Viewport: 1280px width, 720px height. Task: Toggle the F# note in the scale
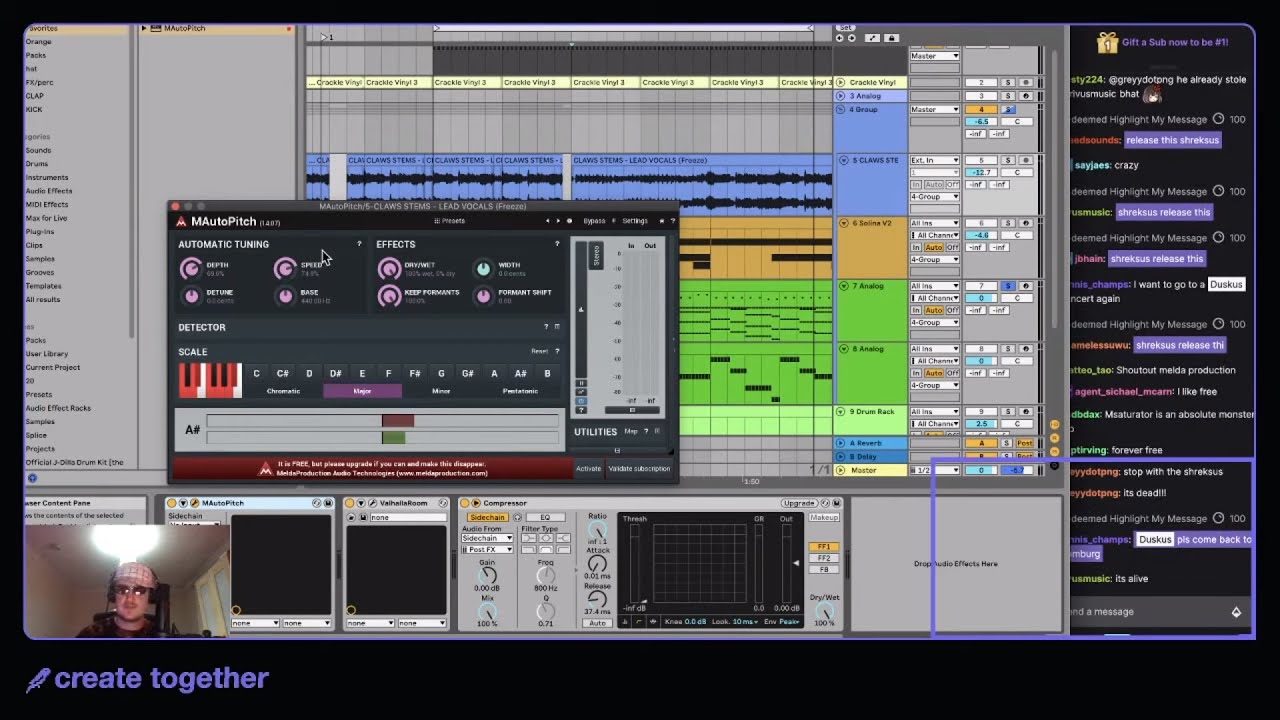point(414,373)
